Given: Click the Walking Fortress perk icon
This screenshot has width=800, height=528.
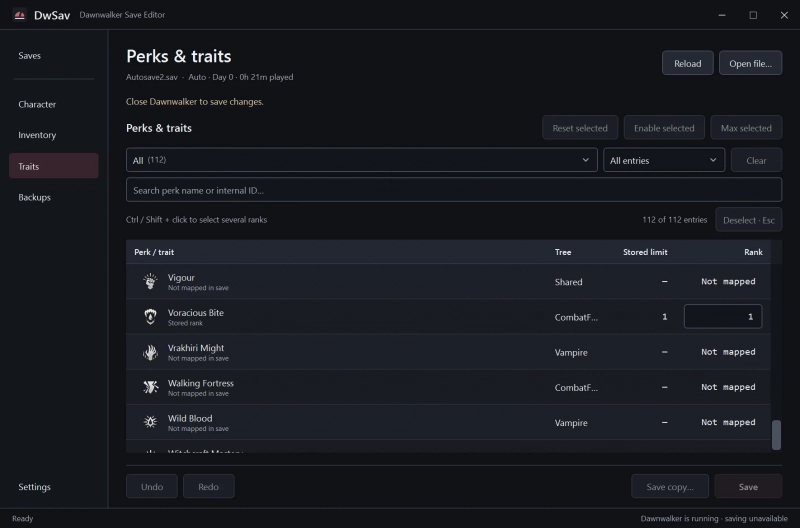Looking at the screenshot, I should [150, 387].
